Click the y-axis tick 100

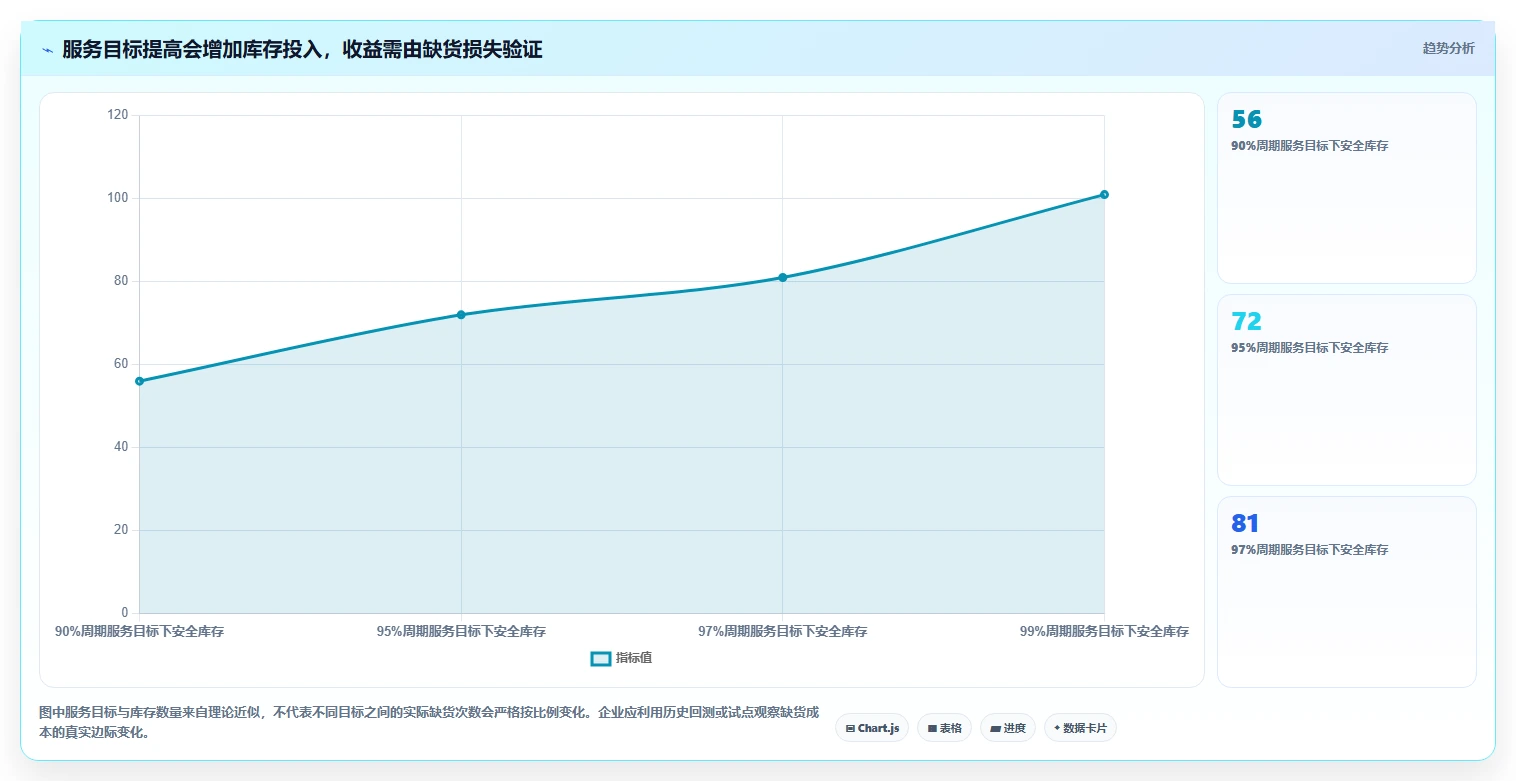[118, 198]
